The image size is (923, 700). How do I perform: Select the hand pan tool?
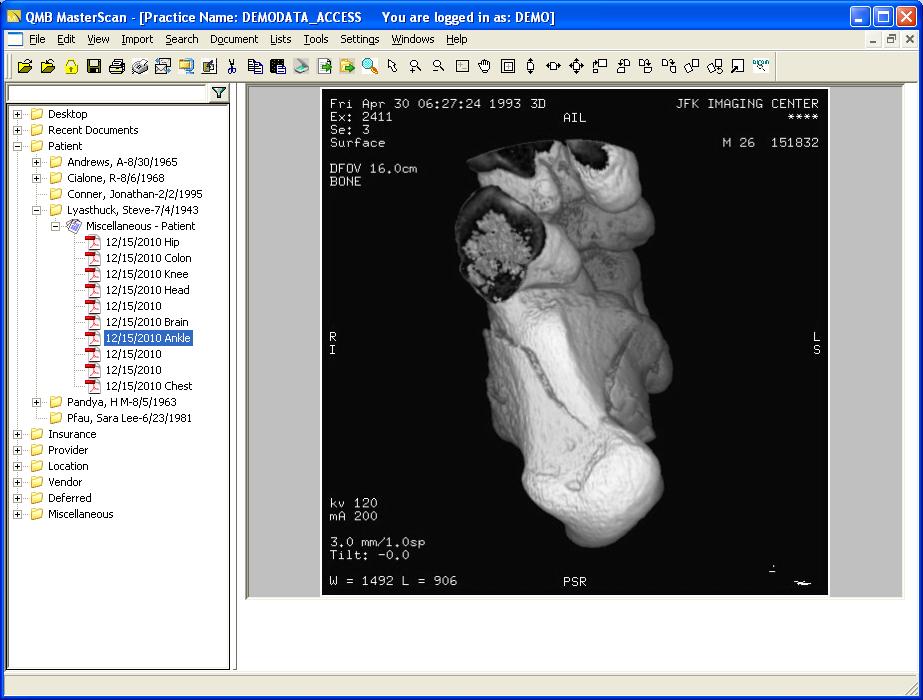pyautogui.click(x=485, y=67)
